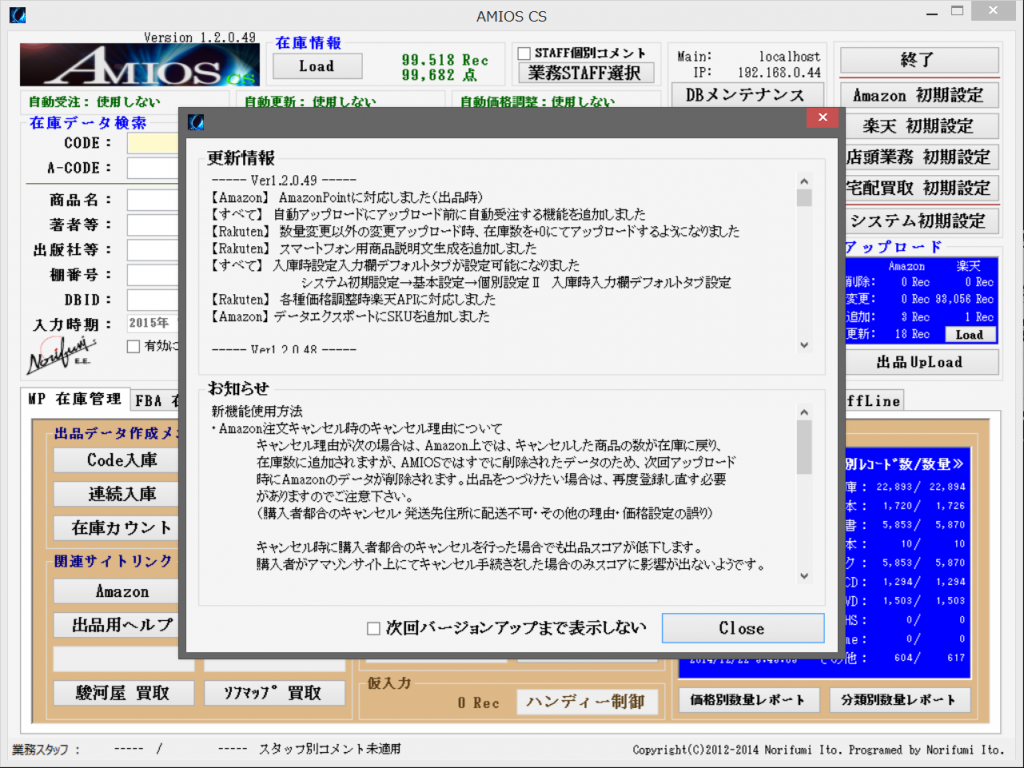
Task: Click 自動受注: 使用しない status text
Action: tap(94, 102)
